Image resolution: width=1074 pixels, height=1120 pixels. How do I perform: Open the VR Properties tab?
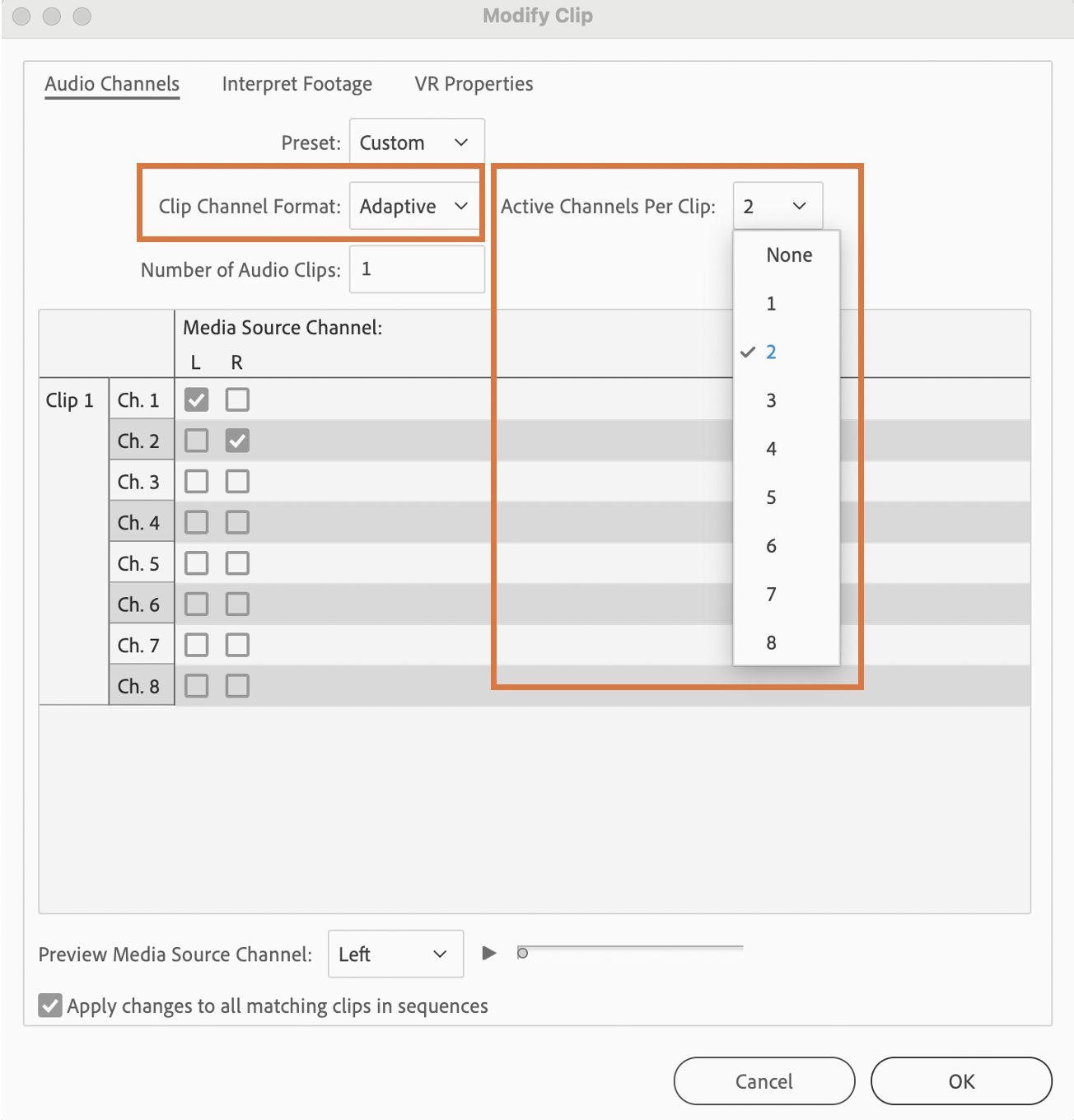point(474,84)
